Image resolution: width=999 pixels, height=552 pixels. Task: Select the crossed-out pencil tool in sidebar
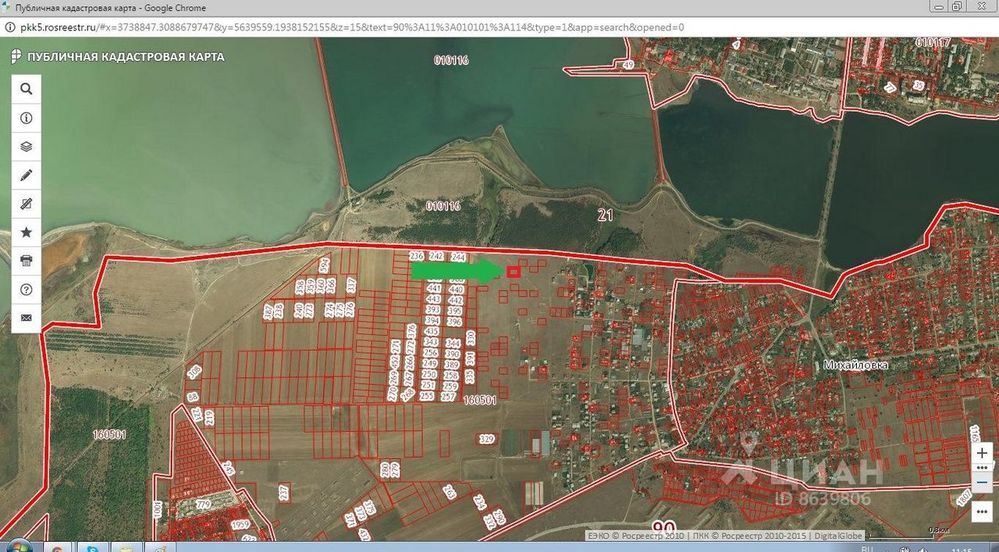(x=26, y=204)
